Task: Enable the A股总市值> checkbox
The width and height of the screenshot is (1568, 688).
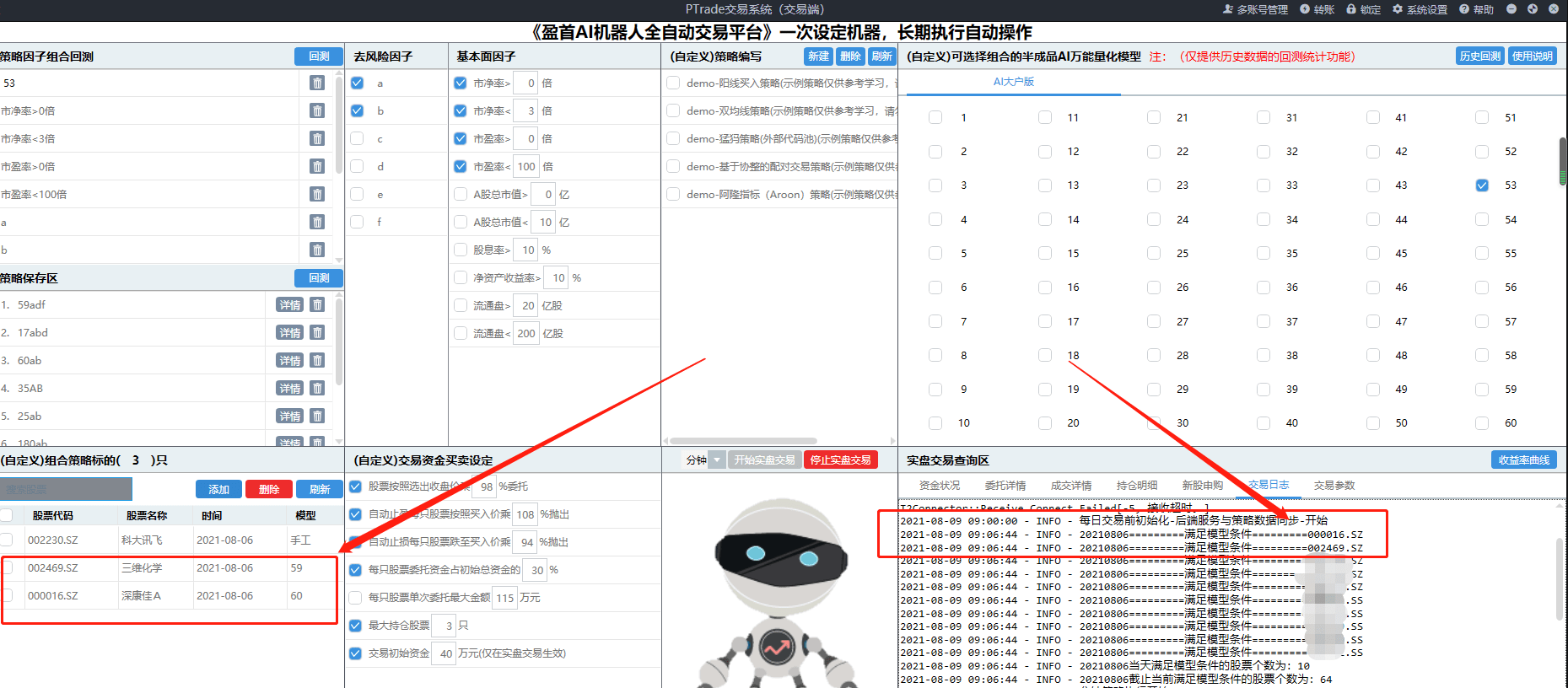Action: click(461, 195)
